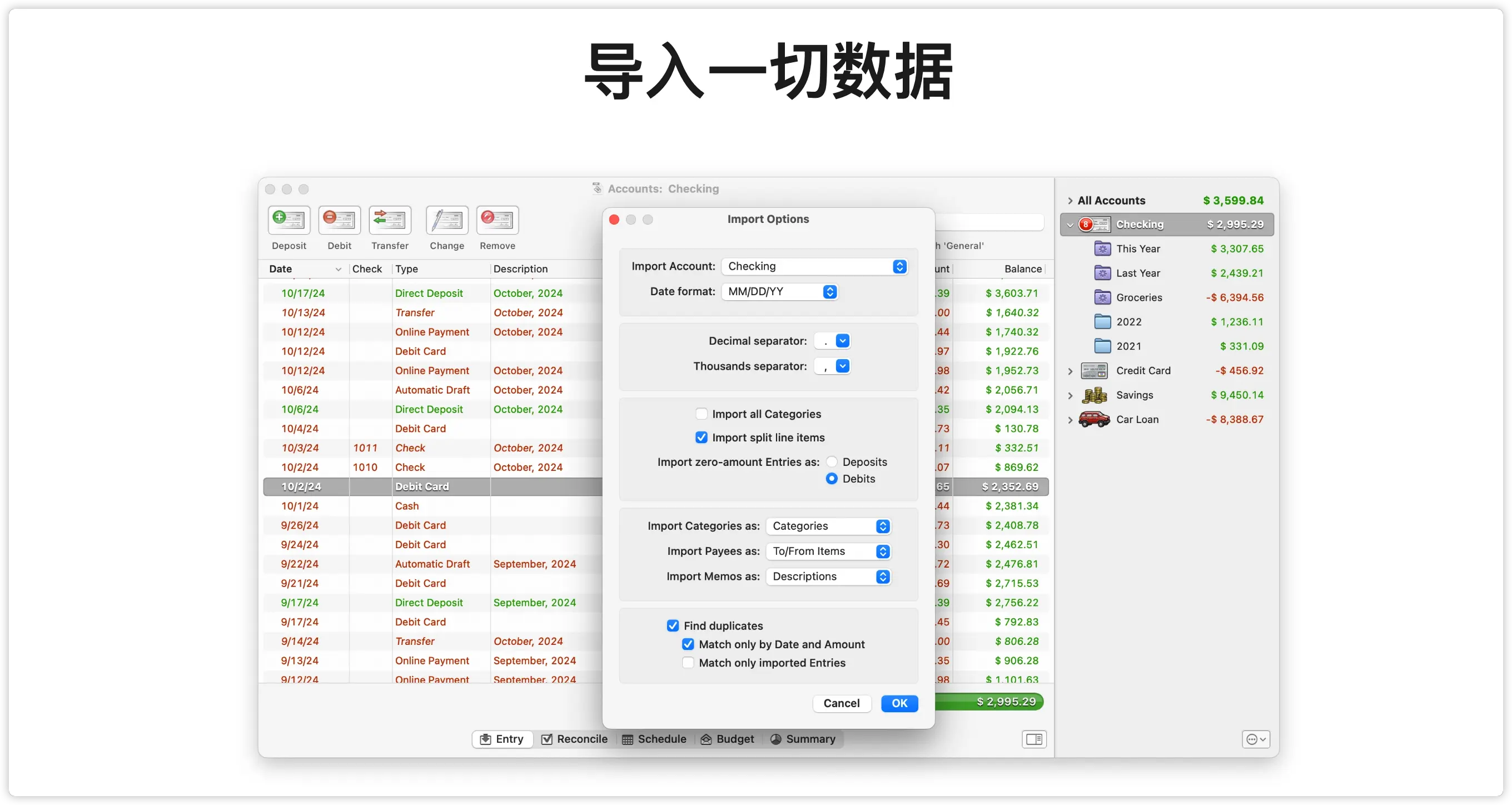
Task: Expand the Credit Card account
Action: [1070, 371]
